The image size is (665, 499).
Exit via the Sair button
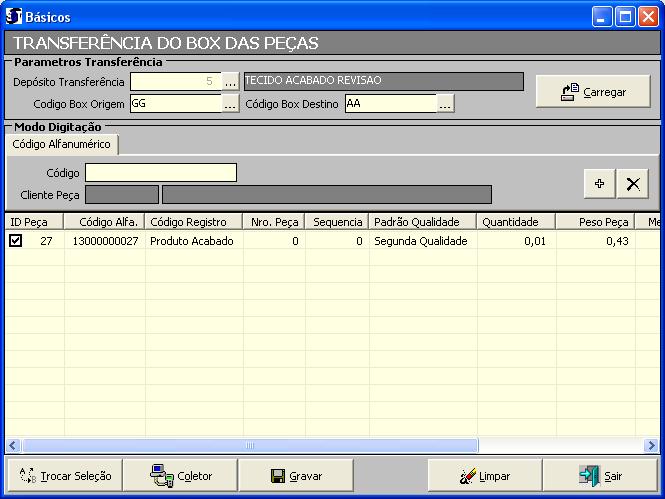(600, 476)
